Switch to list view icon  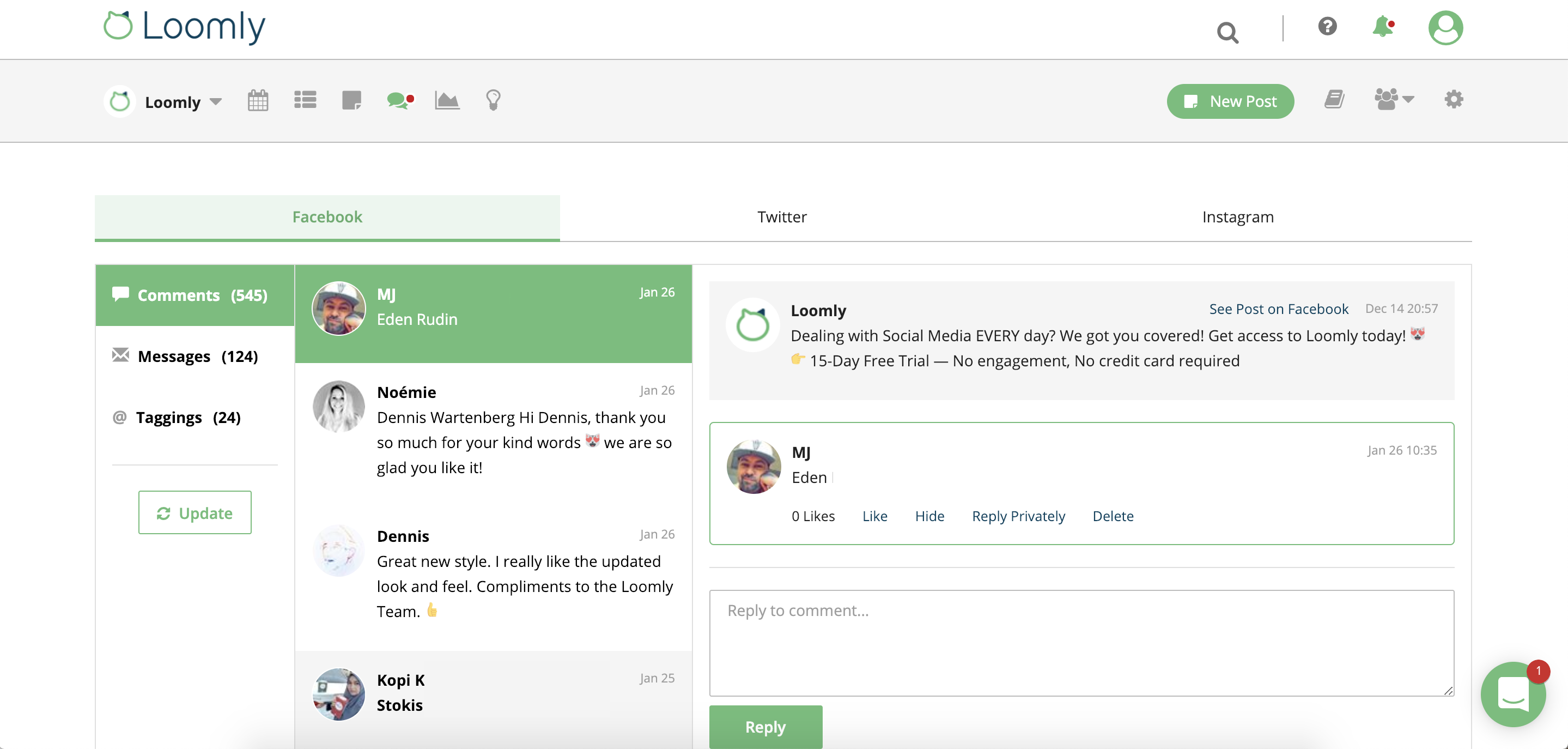point(305,100)
